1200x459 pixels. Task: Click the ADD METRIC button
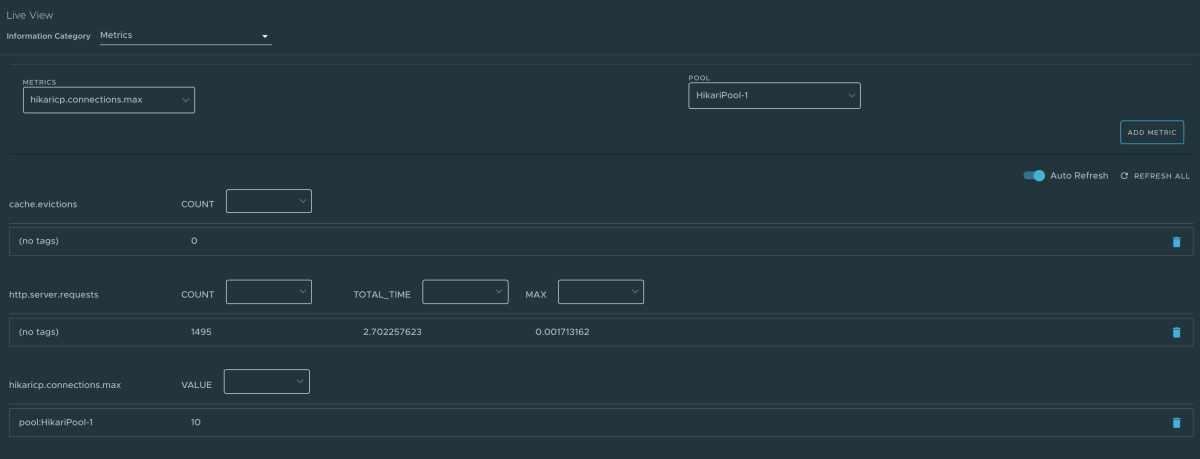(1152, 132)
